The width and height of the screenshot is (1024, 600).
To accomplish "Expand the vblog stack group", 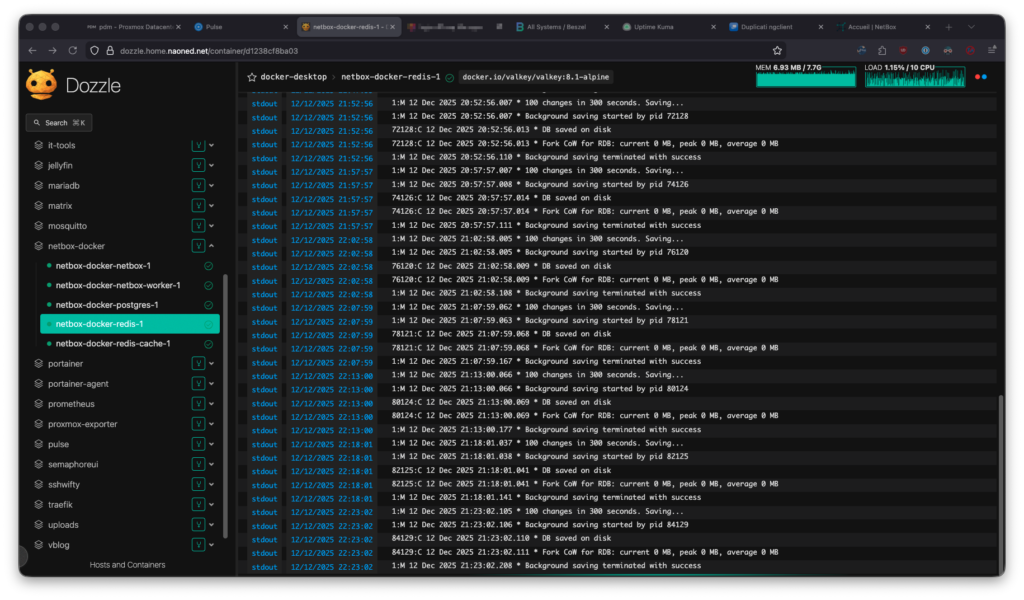I will click(211, 545).
